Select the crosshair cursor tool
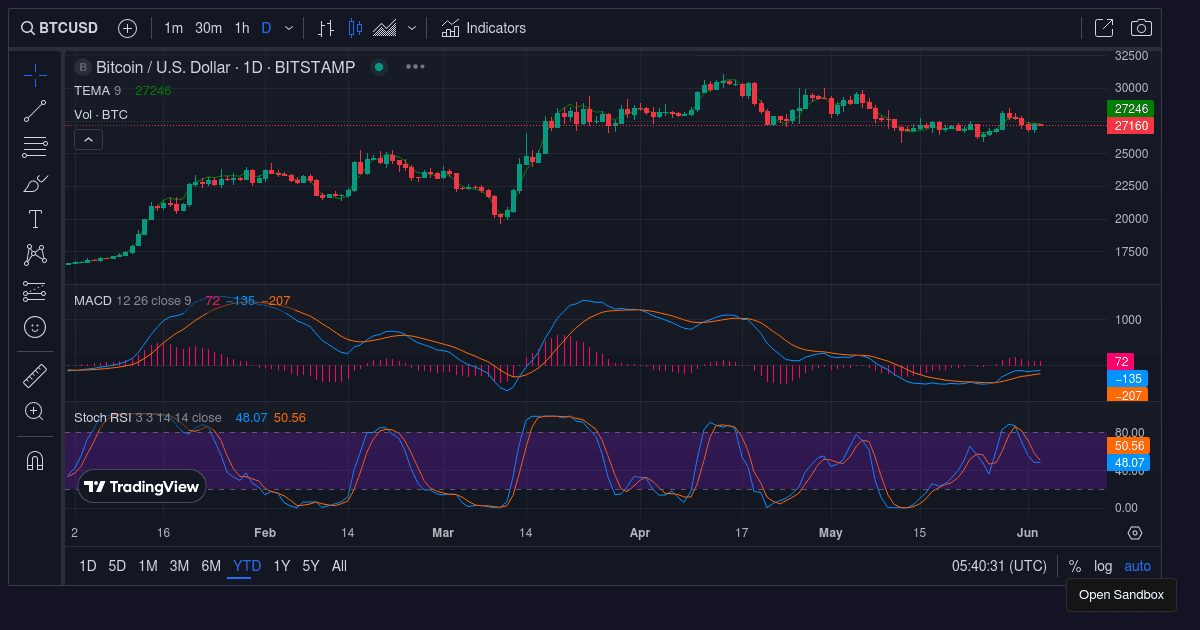The height and width of the screenshot is (630, 1200). click(34, 74)
